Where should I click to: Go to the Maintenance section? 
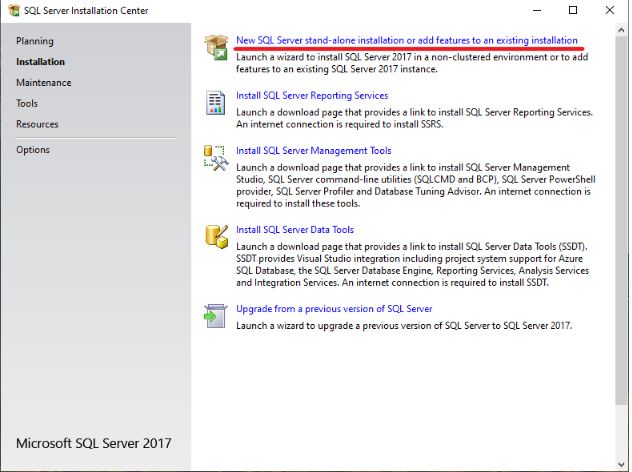(44, 83)
